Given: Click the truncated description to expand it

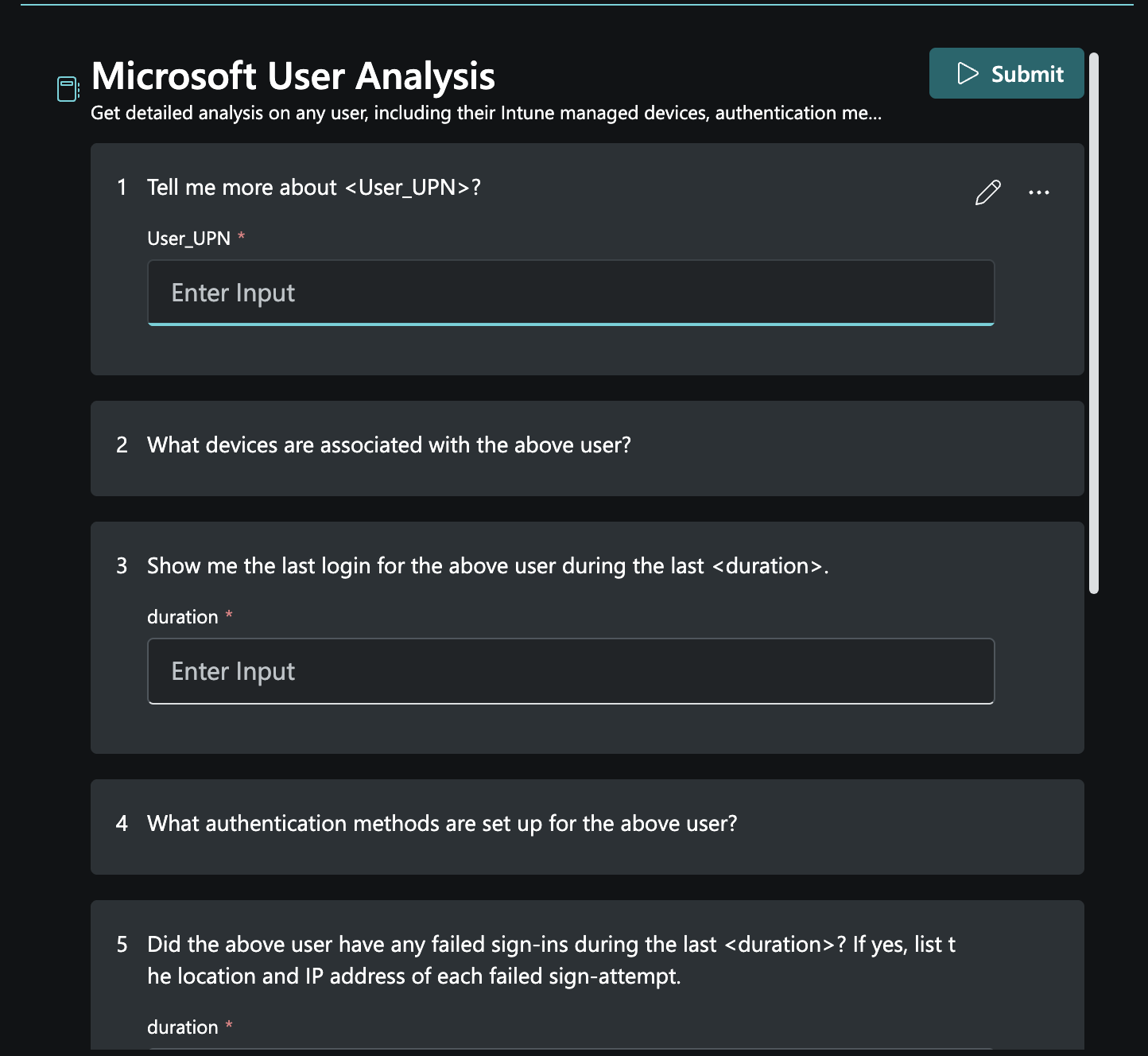Looking at the screenshot, I should click(487, 113).
